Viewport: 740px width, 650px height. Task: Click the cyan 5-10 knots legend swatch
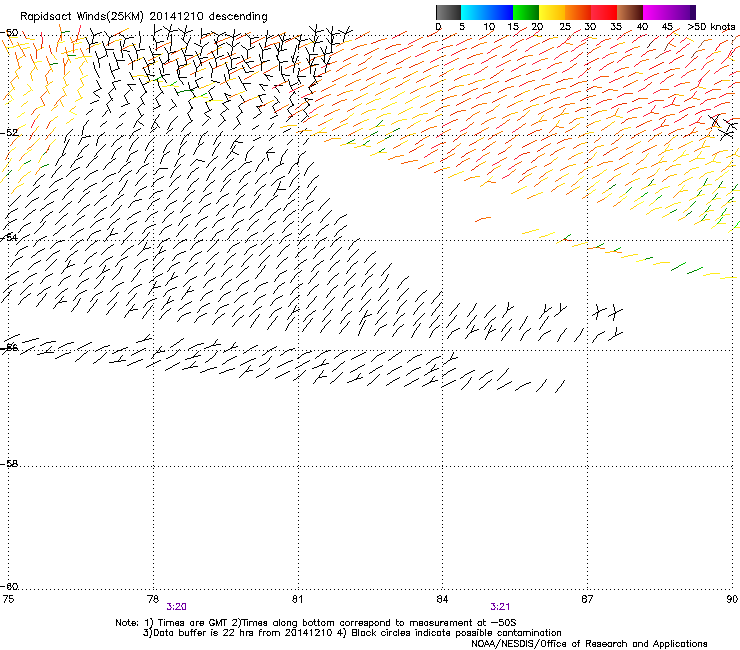tap(474, 12)
